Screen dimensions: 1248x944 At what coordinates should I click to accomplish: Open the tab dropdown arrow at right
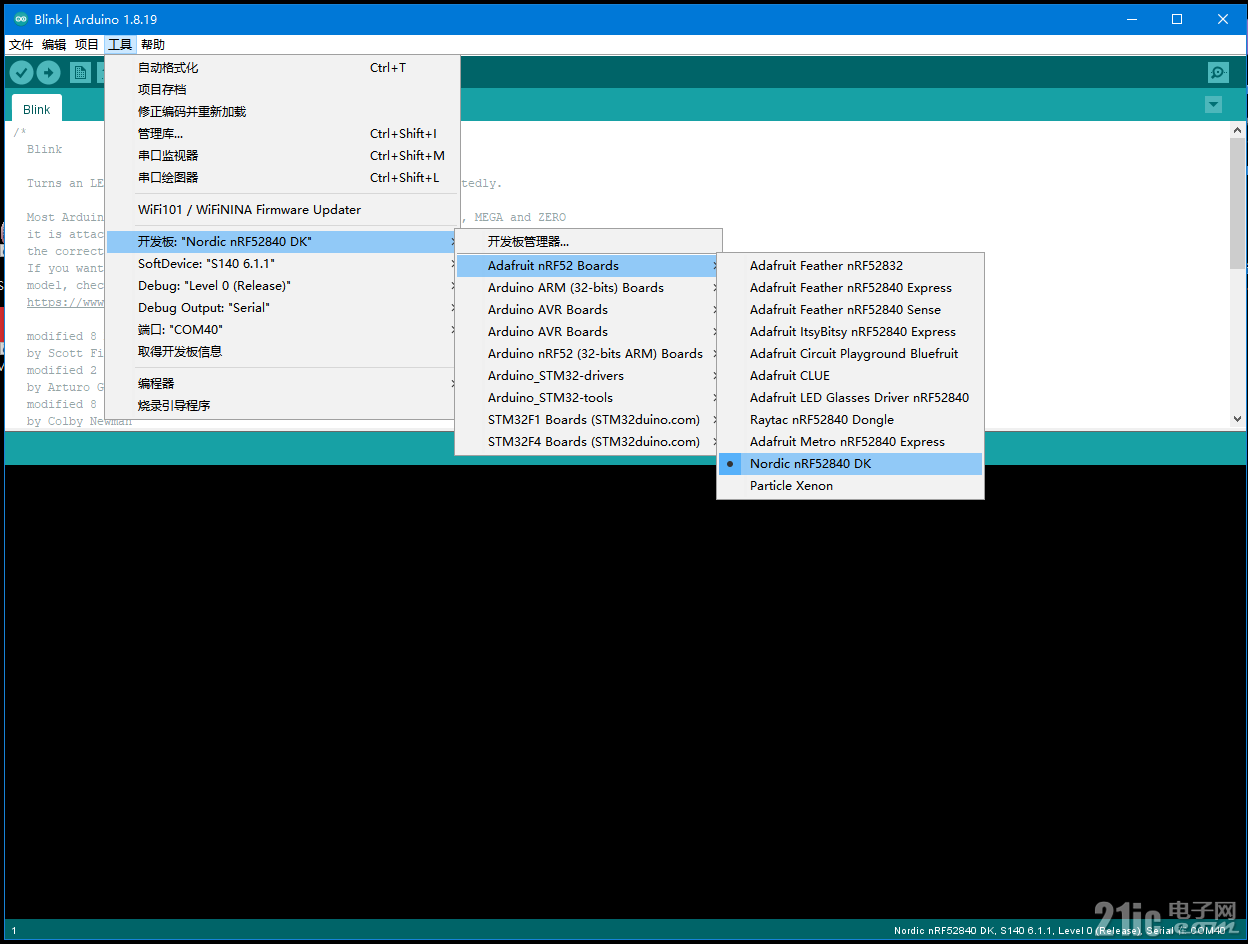pos(1213,105)
